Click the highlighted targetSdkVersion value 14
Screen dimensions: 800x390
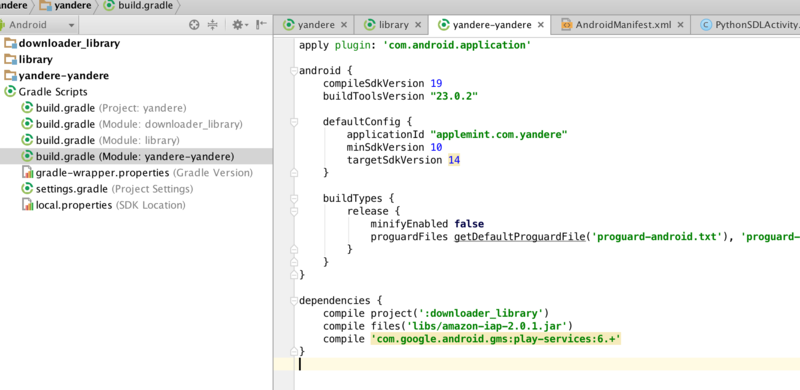click(454, 160)
